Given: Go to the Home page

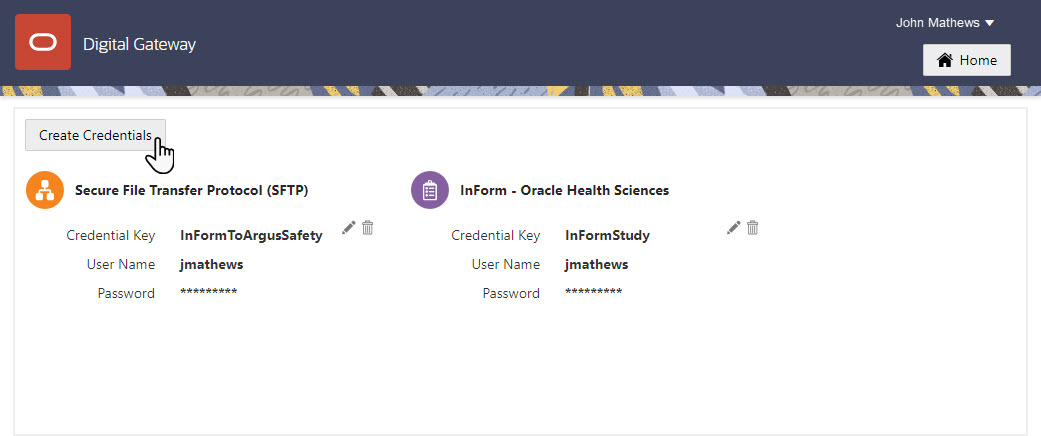Looking at the screenshot, I should click(x=967, y=60).
